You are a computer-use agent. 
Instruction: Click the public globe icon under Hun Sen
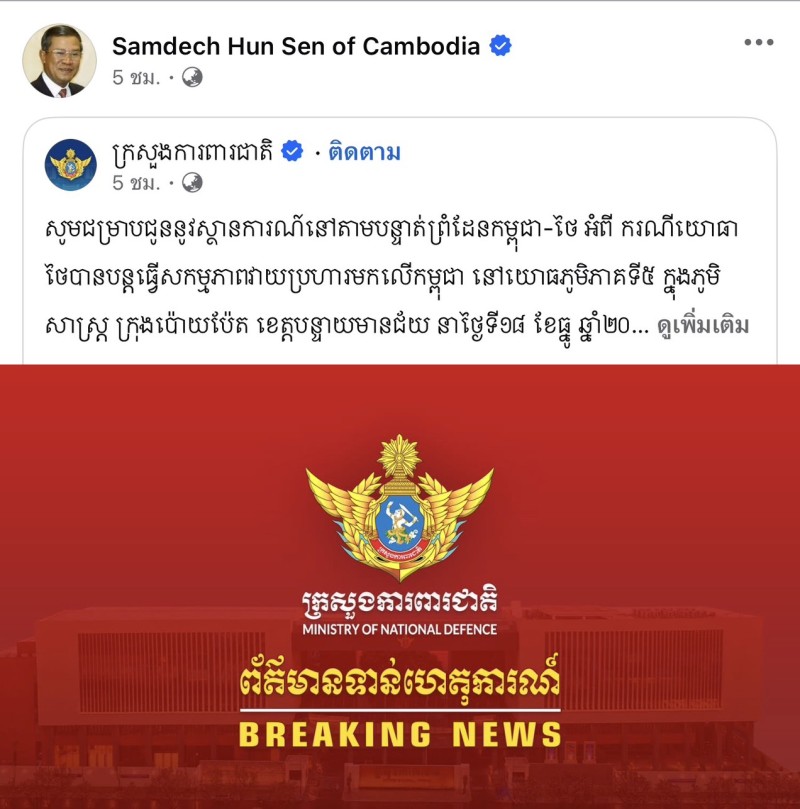(x=192, y=77)
